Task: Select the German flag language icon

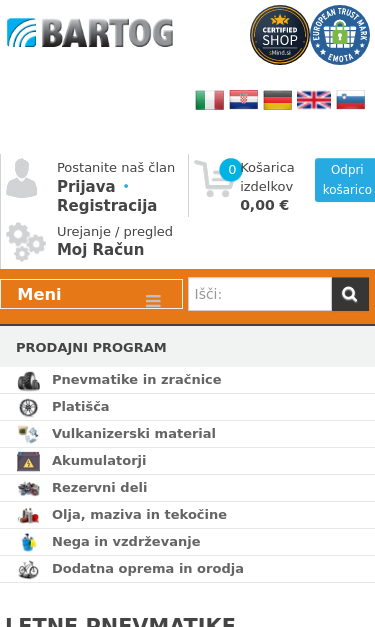Action: [x=277, y=100]
